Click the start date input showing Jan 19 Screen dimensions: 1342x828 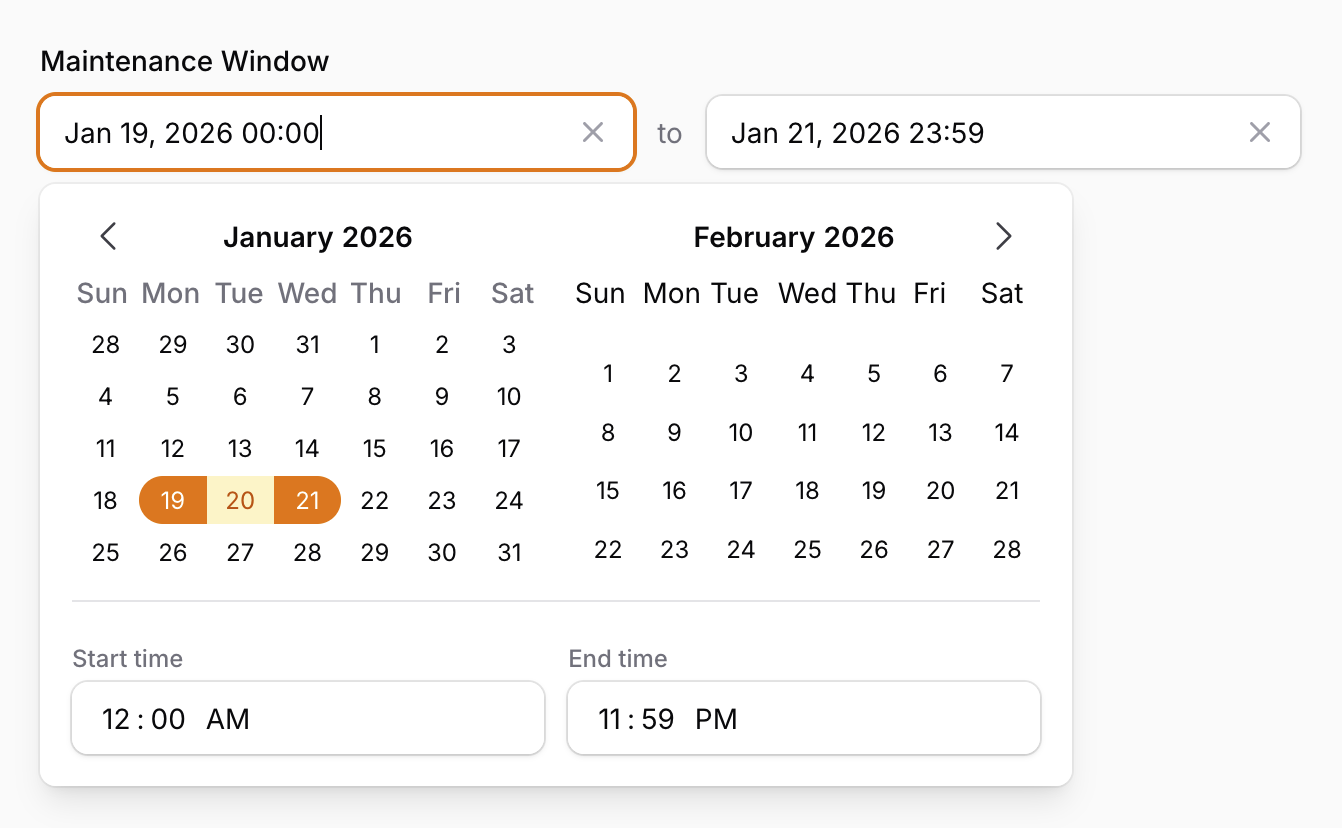300,131
